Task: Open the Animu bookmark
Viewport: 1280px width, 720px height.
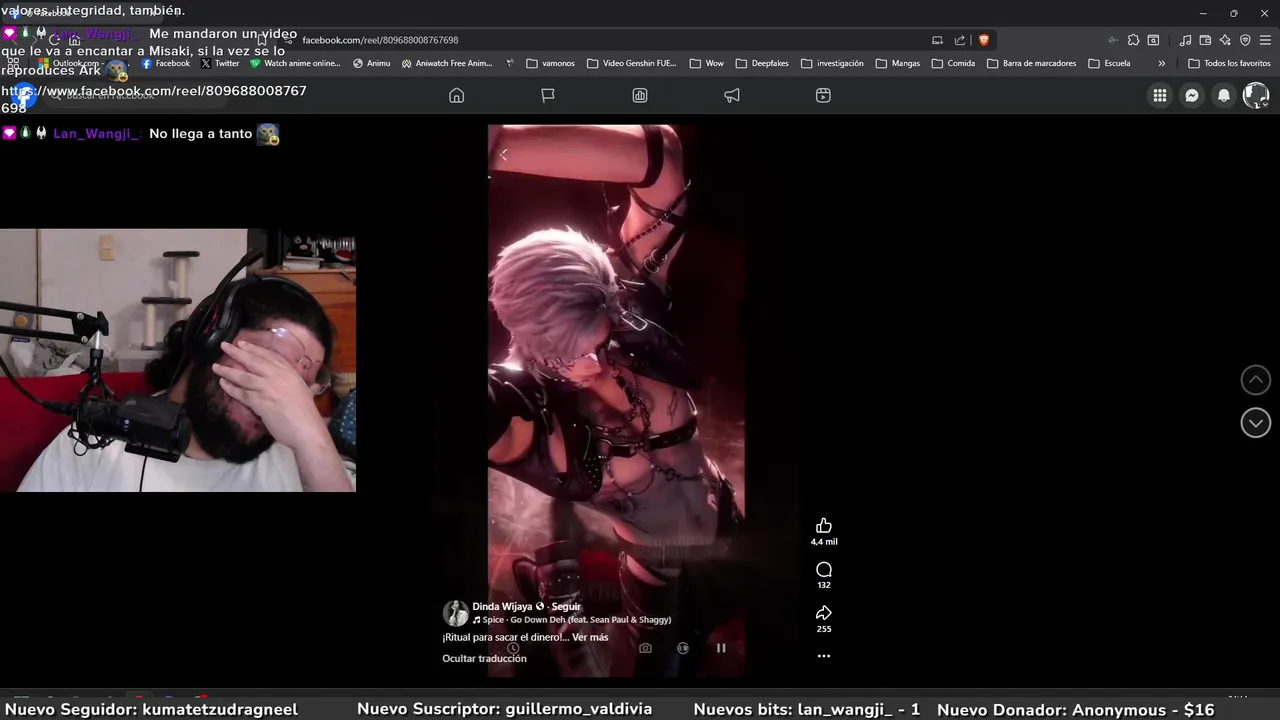Action: (371, 63)
